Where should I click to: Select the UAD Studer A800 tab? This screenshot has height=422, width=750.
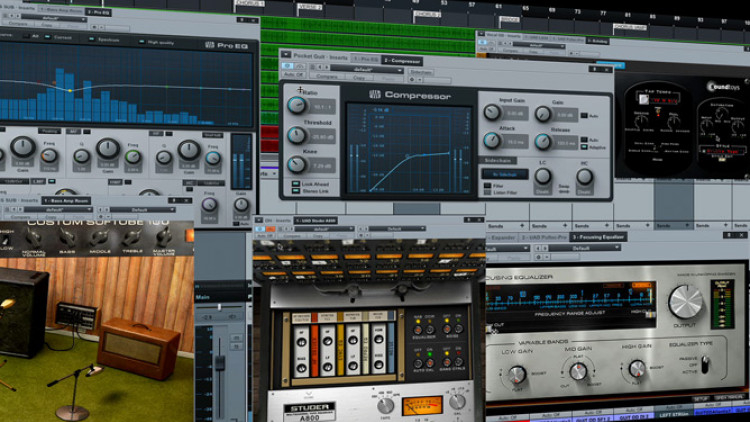[x=315, y=221]
